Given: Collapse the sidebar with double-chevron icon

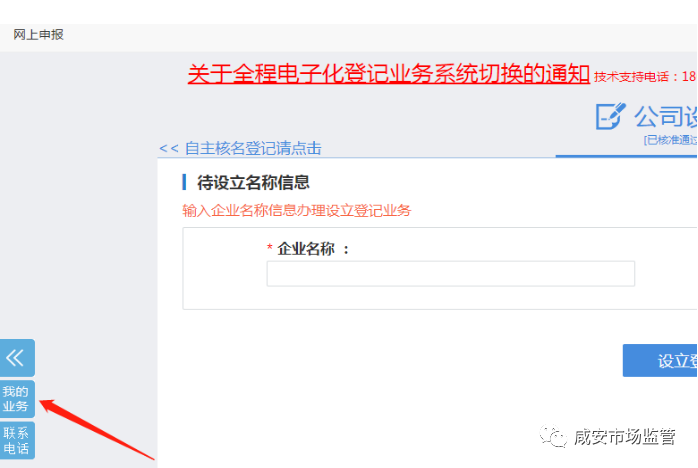Looking at the screenshot, I should (x=17, y=358).
